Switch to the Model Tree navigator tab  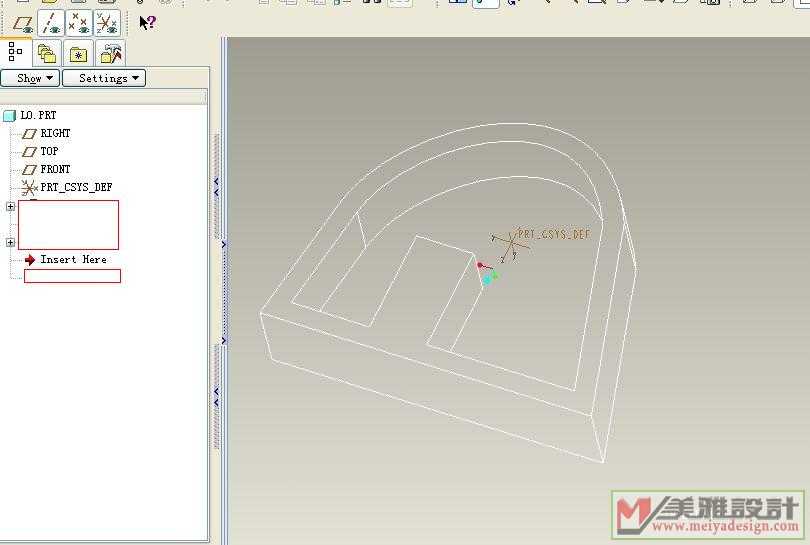click(x=15, y=52)
